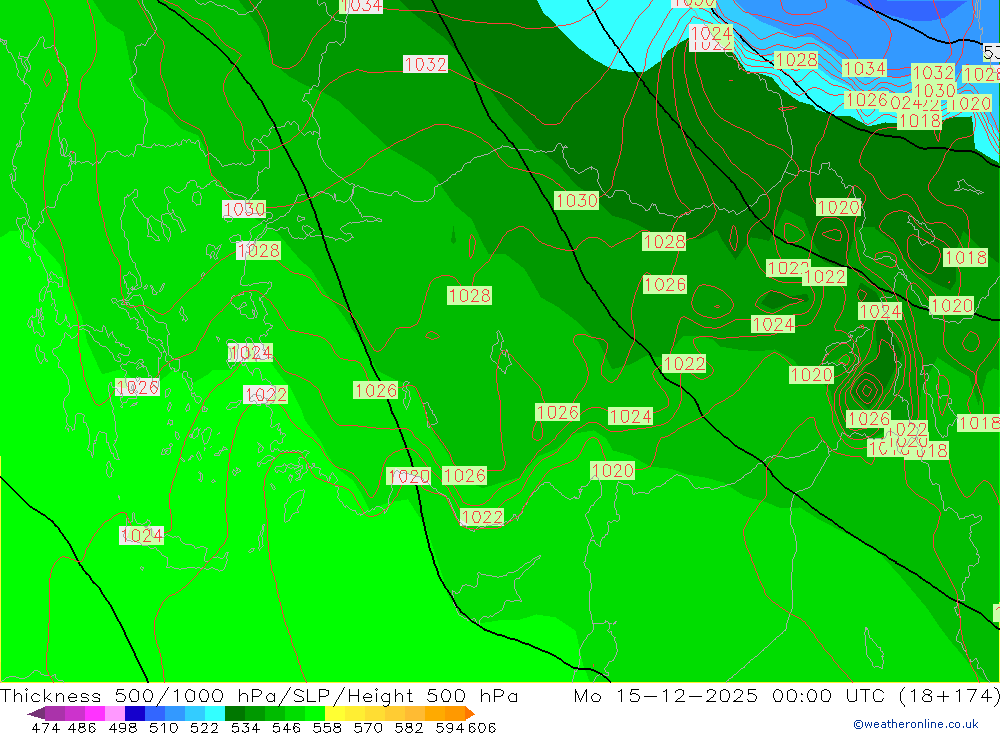The image size is (1000, 733).
Task: Click the 'Mo 15-12-2025 00:00 UTC (18+174)' timestamp
Action: click(x=786, y=695)
